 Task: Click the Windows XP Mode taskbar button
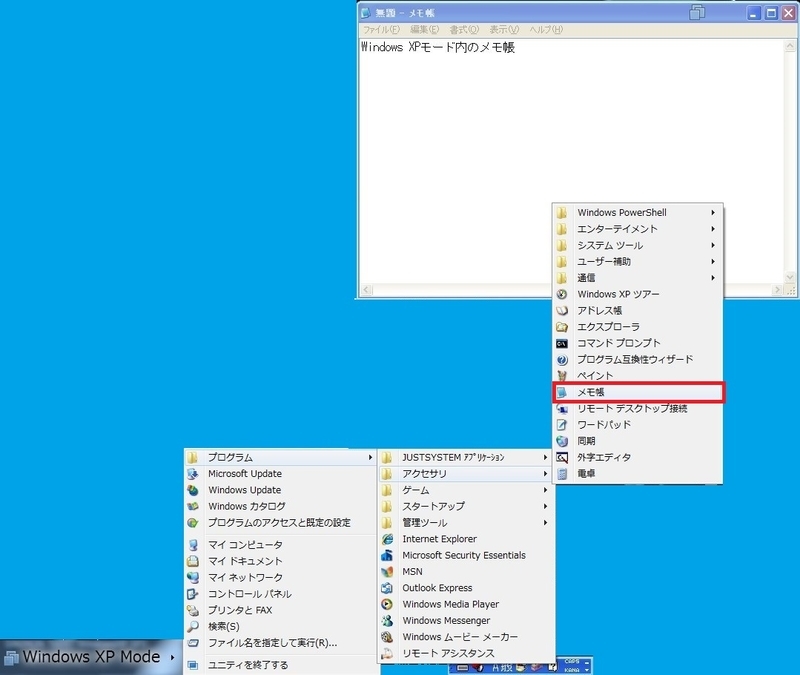click(91, 657)
